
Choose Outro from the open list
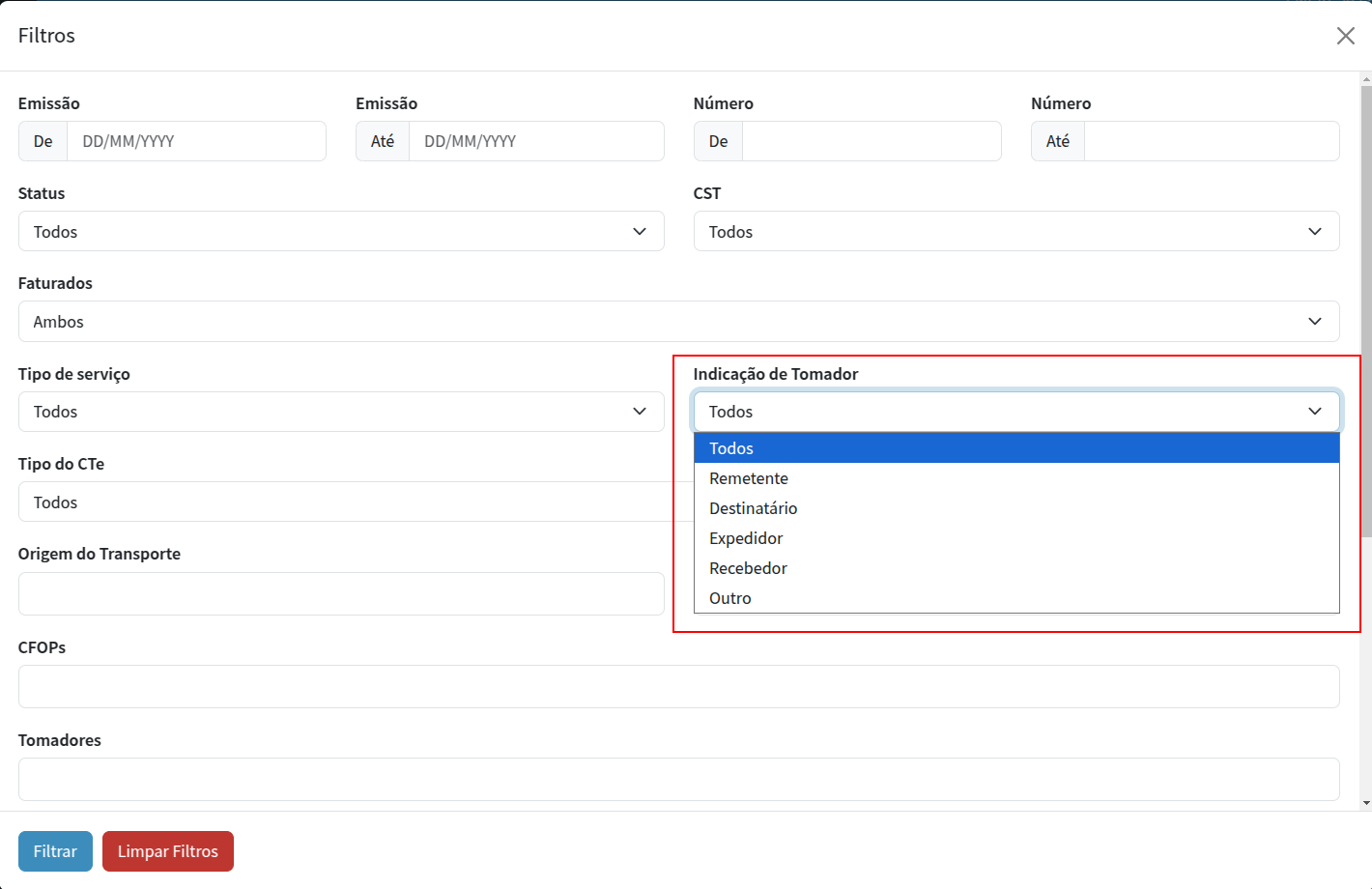coord(730,598)
